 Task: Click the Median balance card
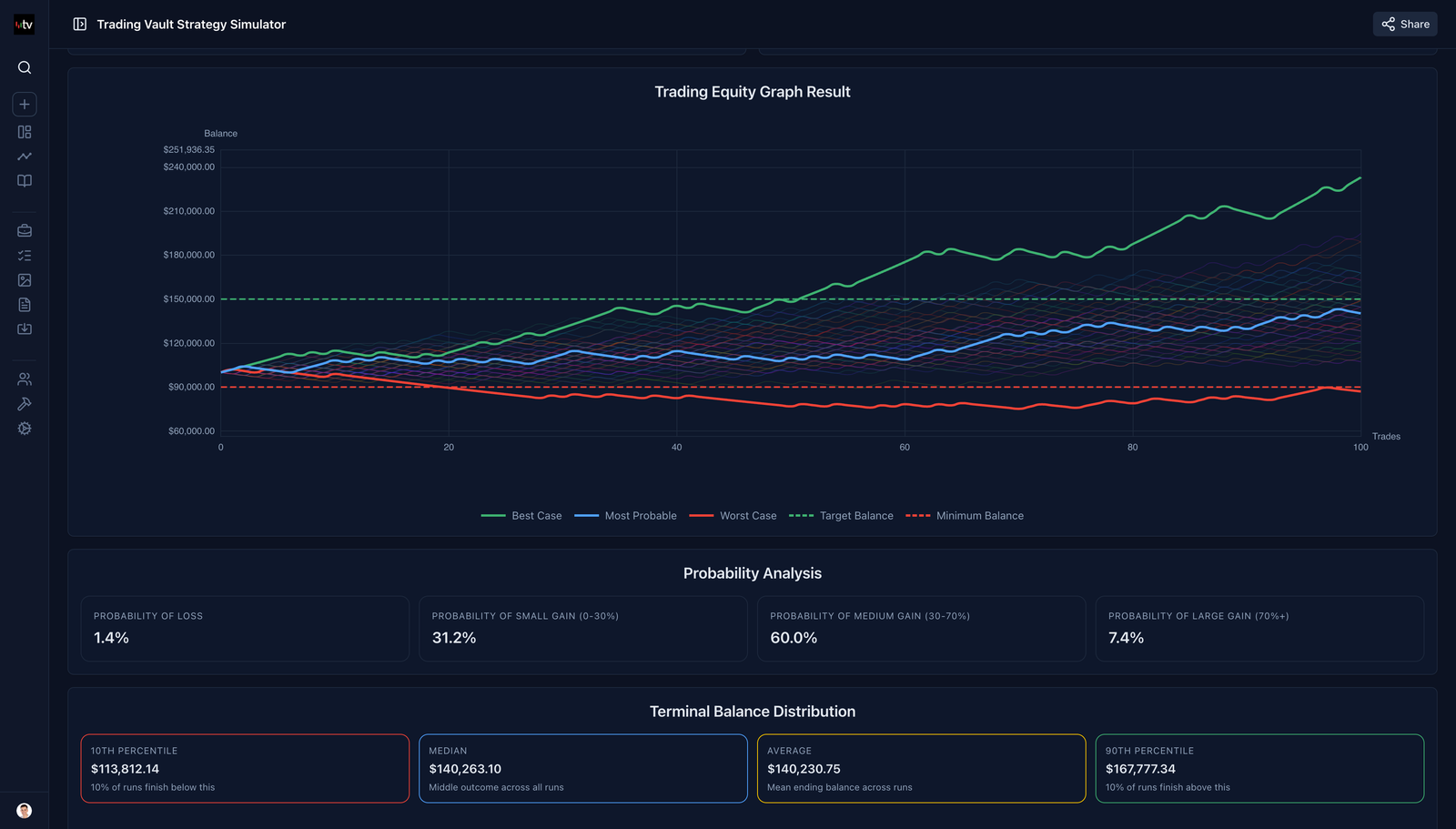click(582, 768)
